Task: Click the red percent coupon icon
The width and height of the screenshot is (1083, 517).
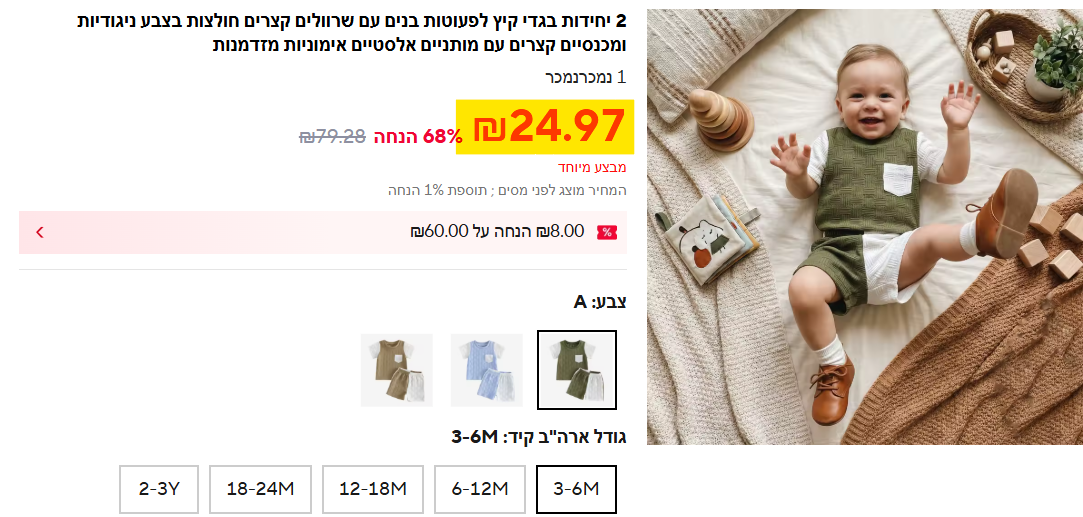Action: 607,233
